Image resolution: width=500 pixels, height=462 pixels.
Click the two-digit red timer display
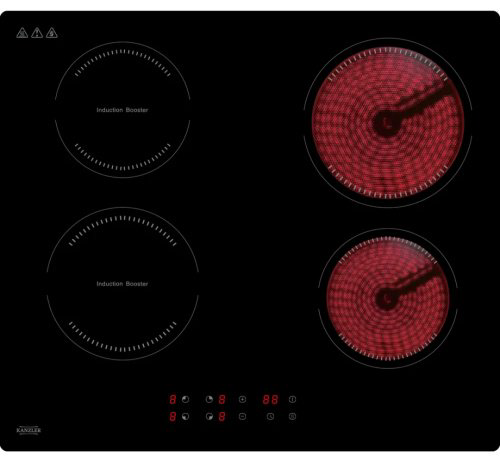[x=270, y=399]
